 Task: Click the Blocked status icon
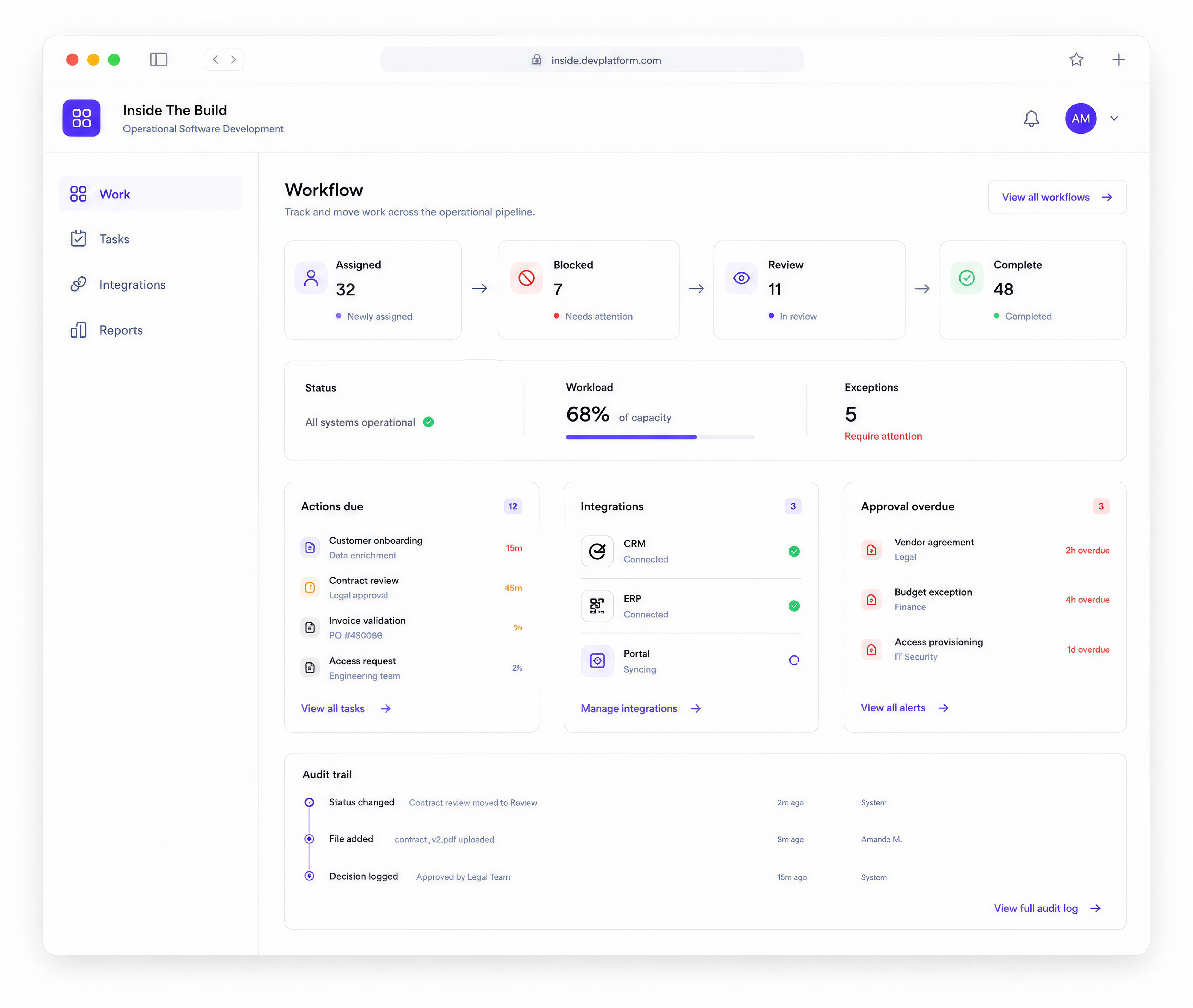[526, 278]
